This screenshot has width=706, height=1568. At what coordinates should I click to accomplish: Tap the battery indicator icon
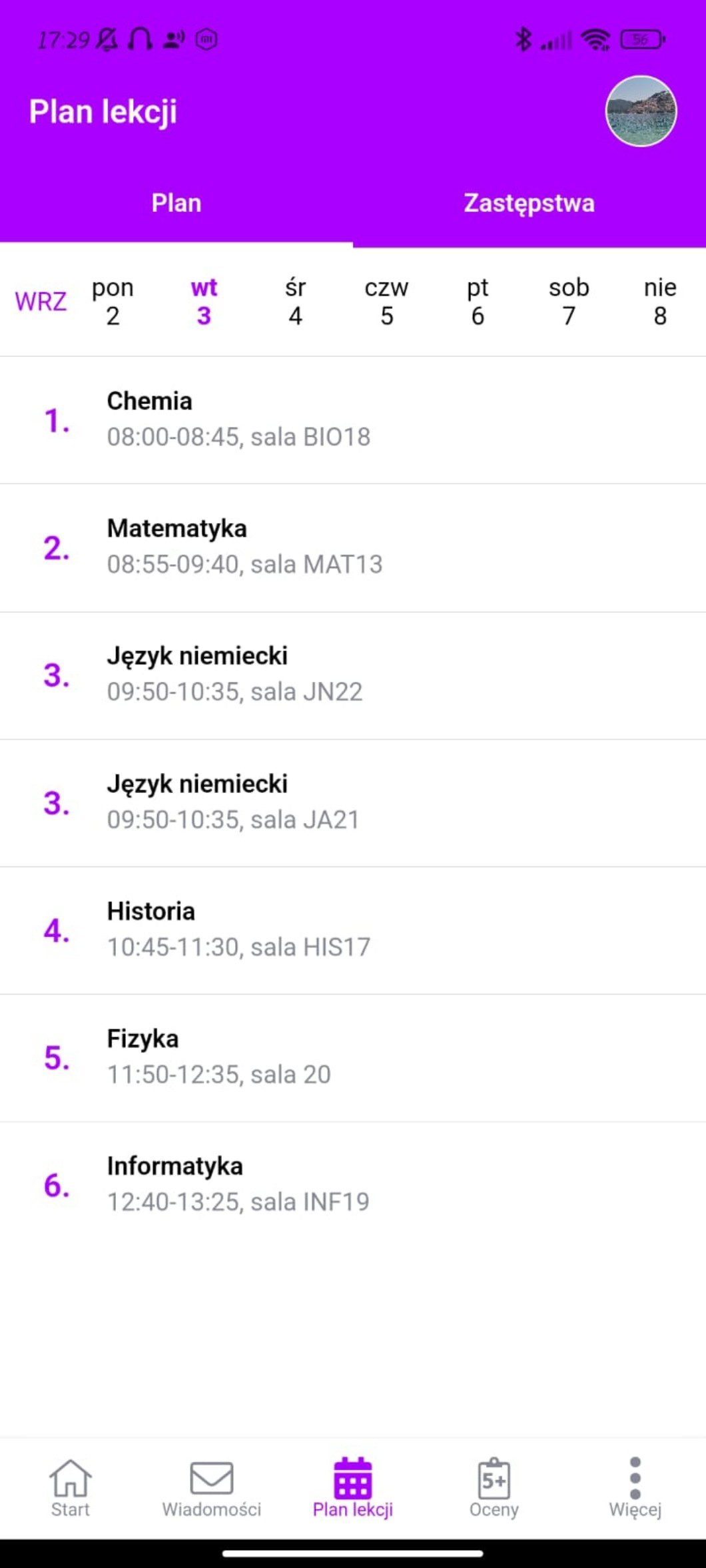coord(642,40)
